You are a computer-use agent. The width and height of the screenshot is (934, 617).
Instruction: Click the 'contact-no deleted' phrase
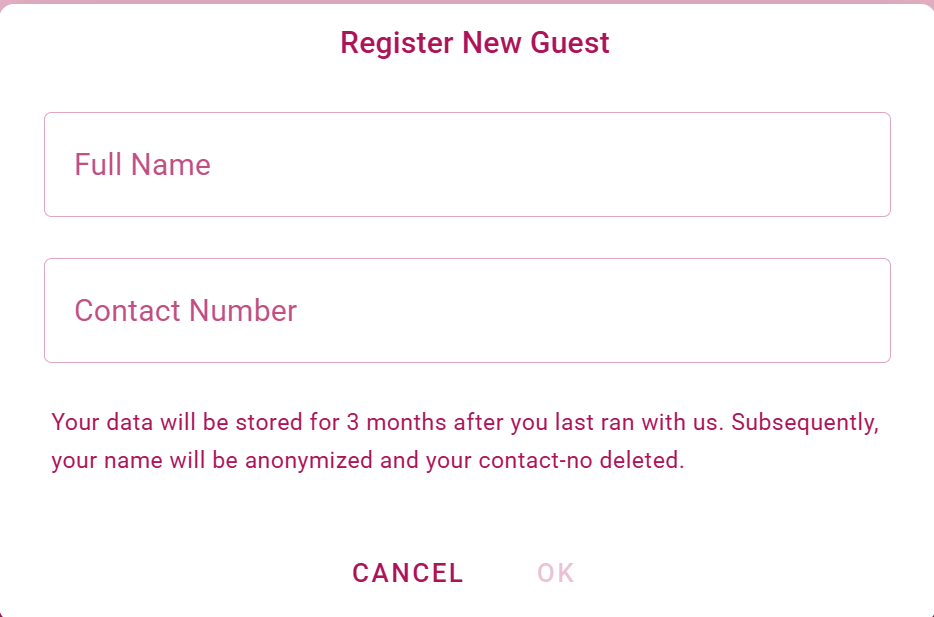tap(581, 462)
